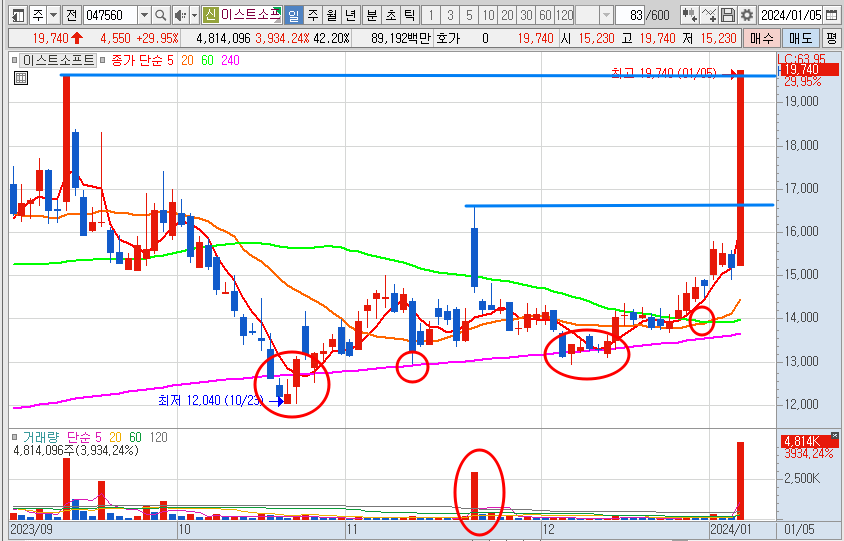Click the green '신' badge icon
Viewport: 844px width, 541px height.
click(x=210, y=15)
